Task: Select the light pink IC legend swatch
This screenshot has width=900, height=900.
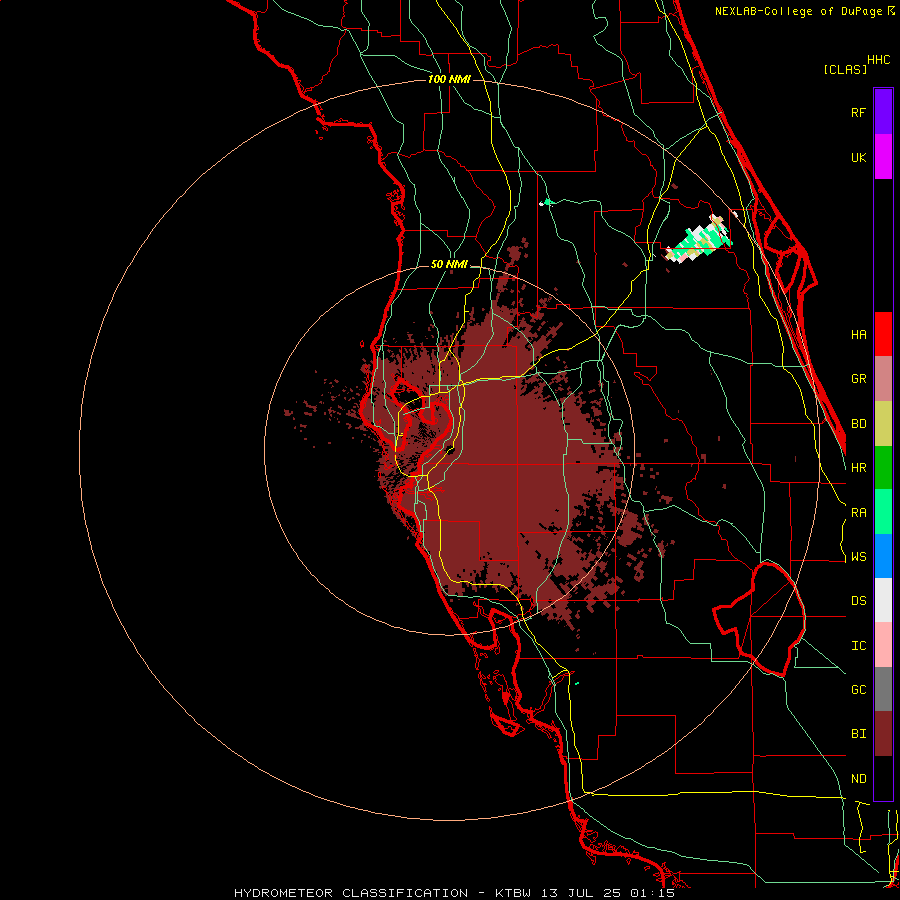Action: point(883,645)
